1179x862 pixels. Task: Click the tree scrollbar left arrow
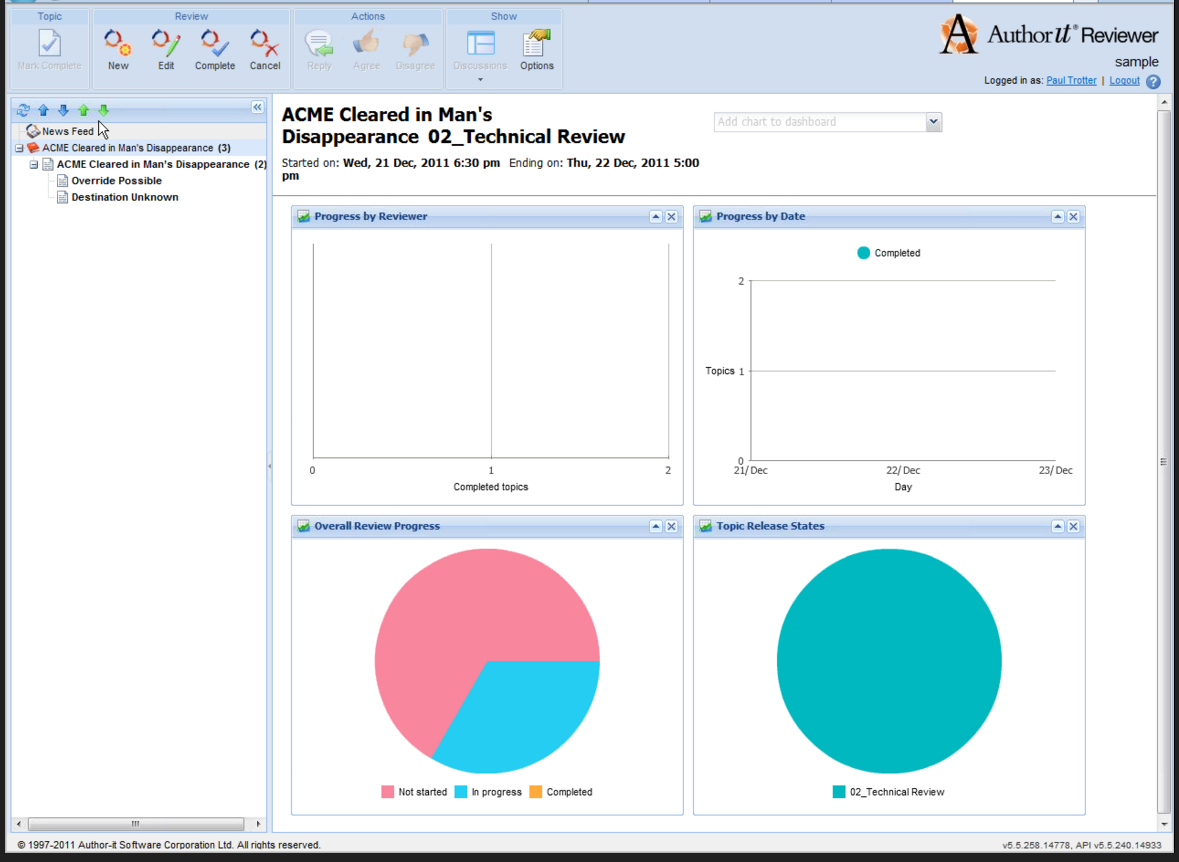click(19, 824)
